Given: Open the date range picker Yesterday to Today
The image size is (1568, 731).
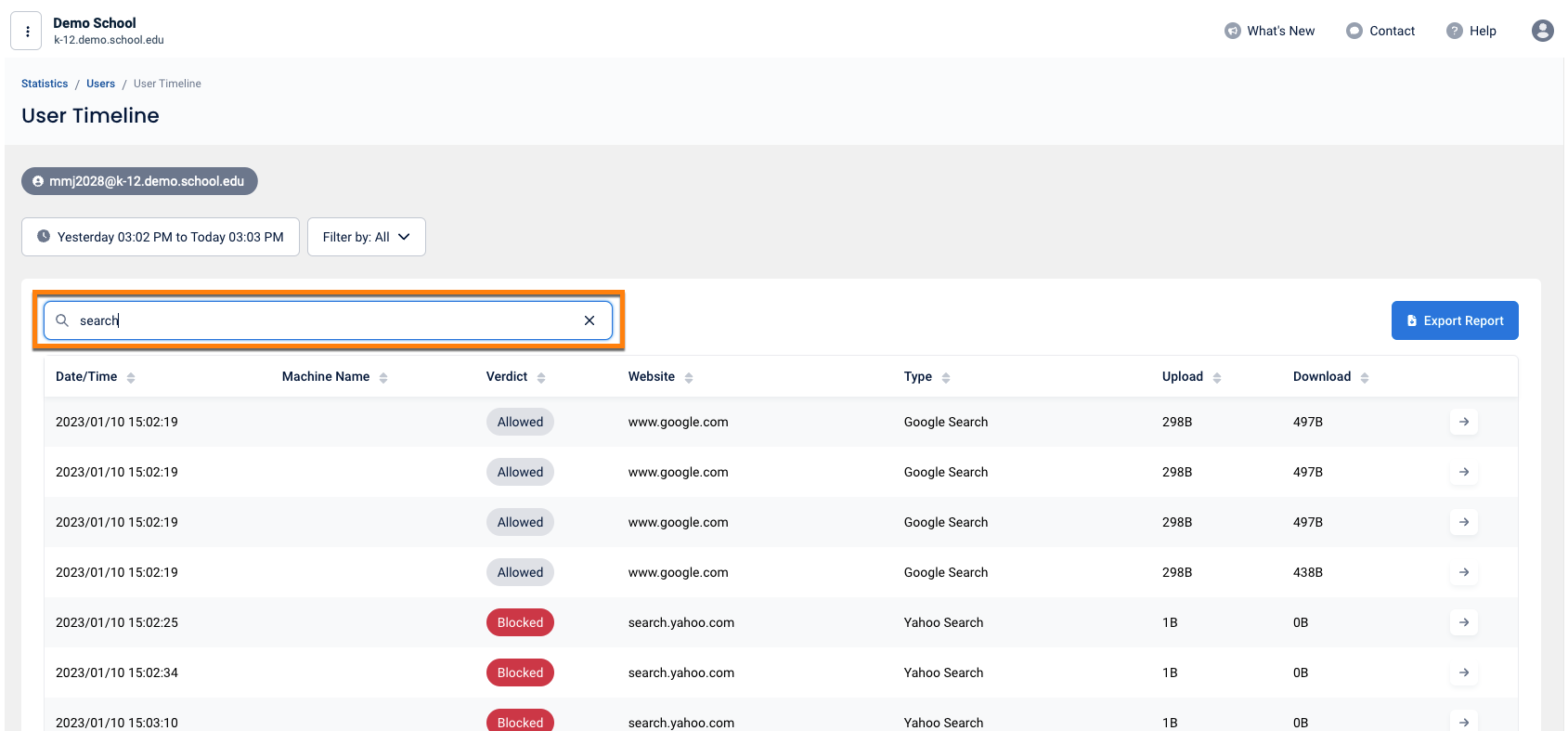Looking at the screenshot, I should (x=161, y=237).
